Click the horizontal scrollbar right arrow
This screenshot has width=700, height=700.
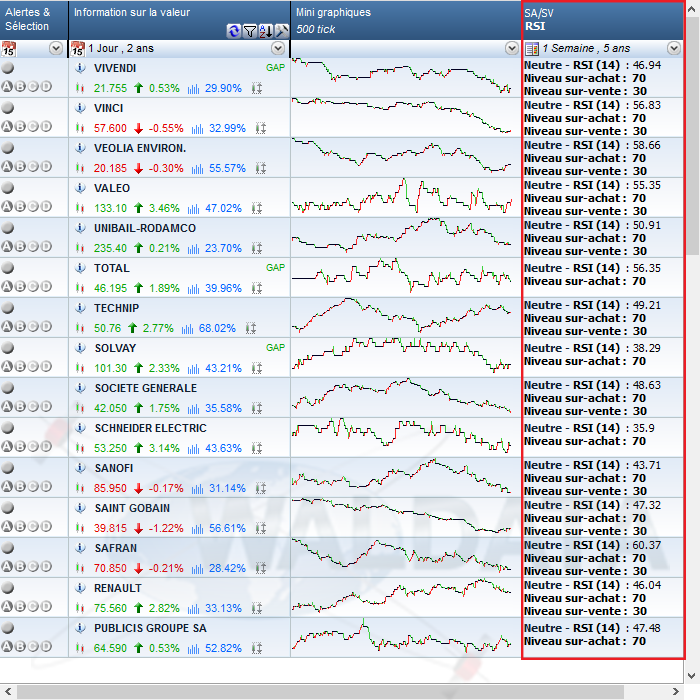pos(675,692)
